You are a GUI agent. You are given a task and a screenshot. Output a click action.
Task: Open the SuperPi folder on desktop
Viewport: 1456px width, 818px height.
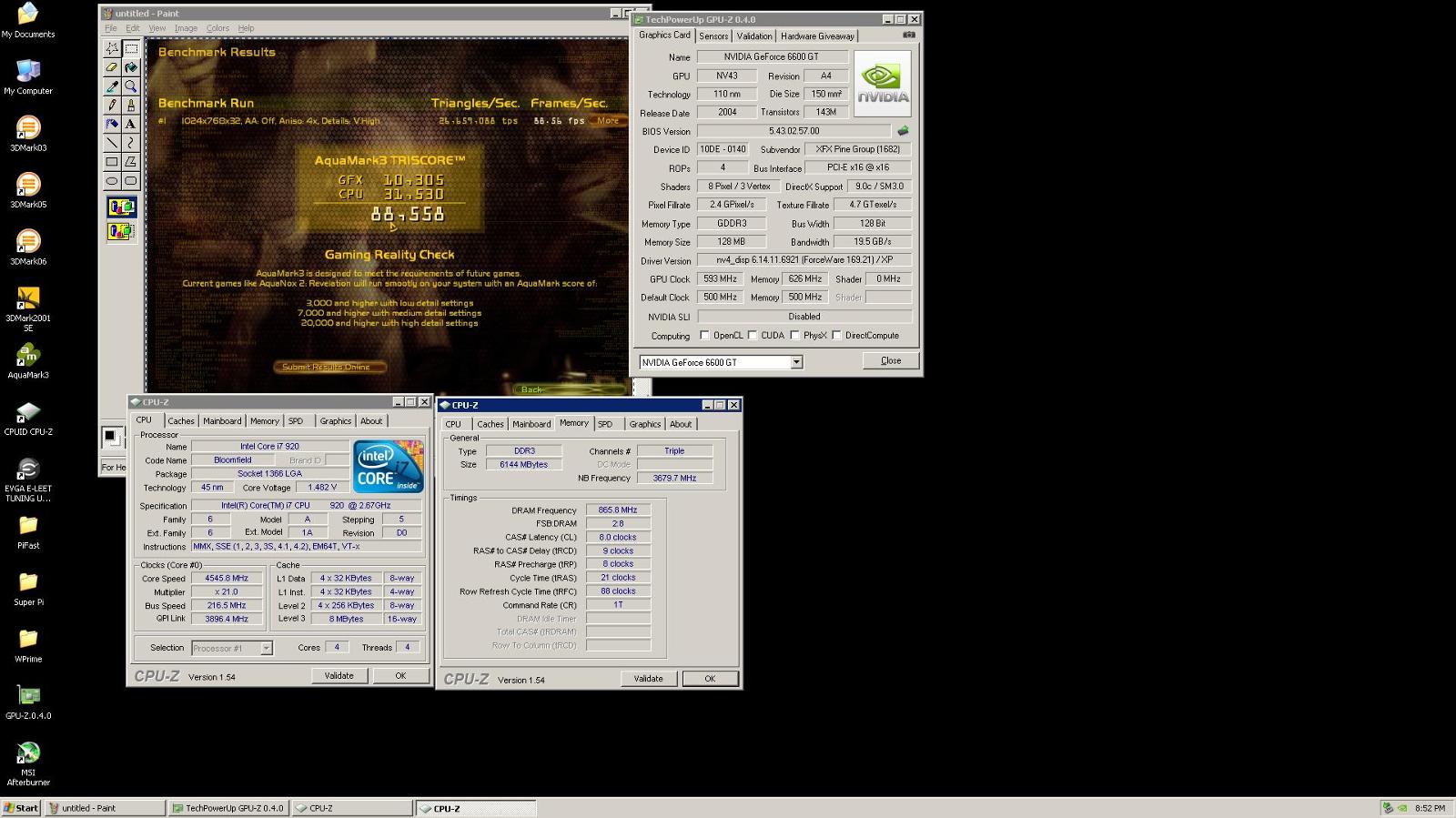pyautogui.click(x=28, y=589)
